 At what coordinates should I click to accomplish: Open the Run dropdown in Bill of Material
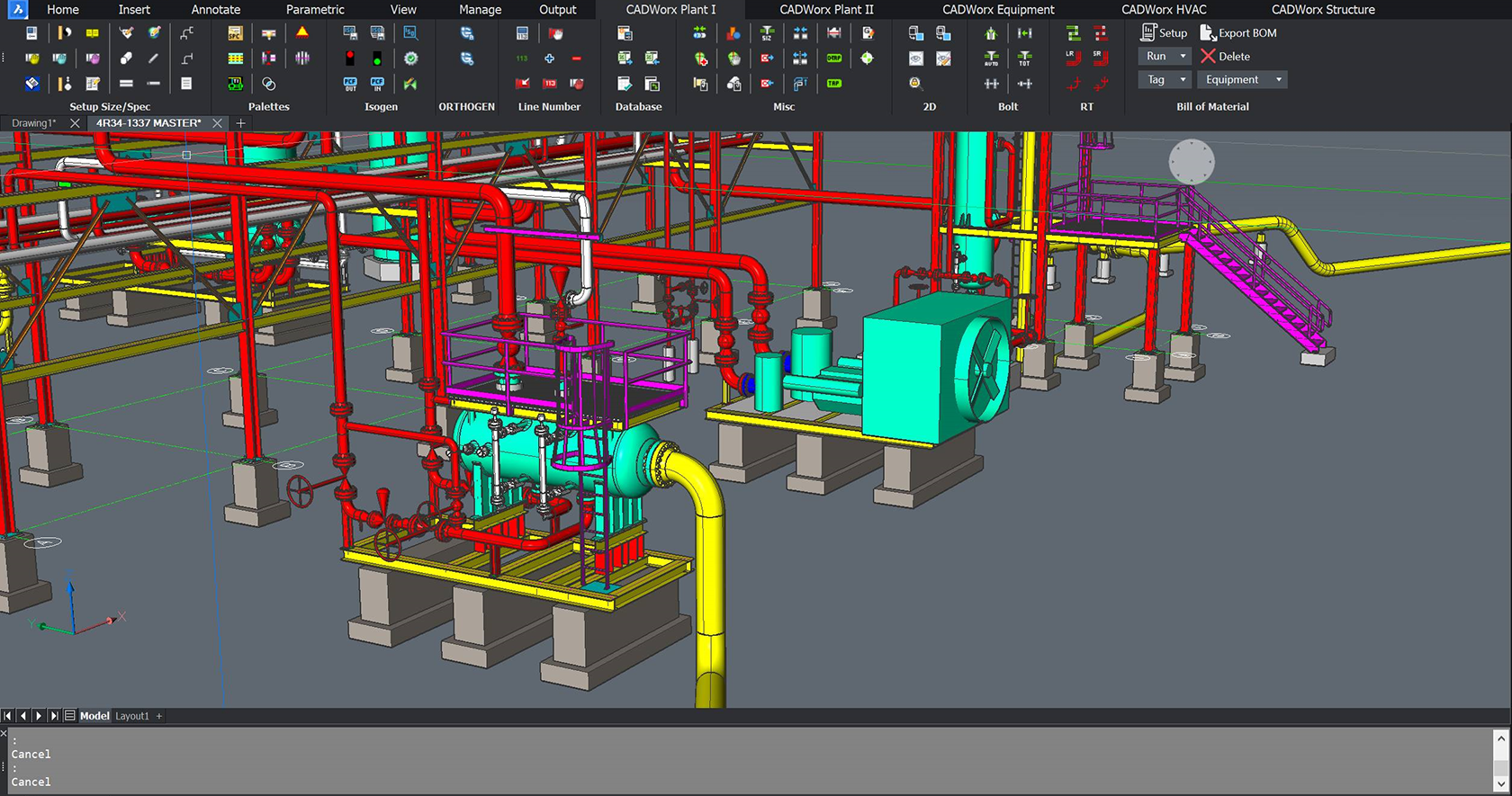tap(1164, 56)
